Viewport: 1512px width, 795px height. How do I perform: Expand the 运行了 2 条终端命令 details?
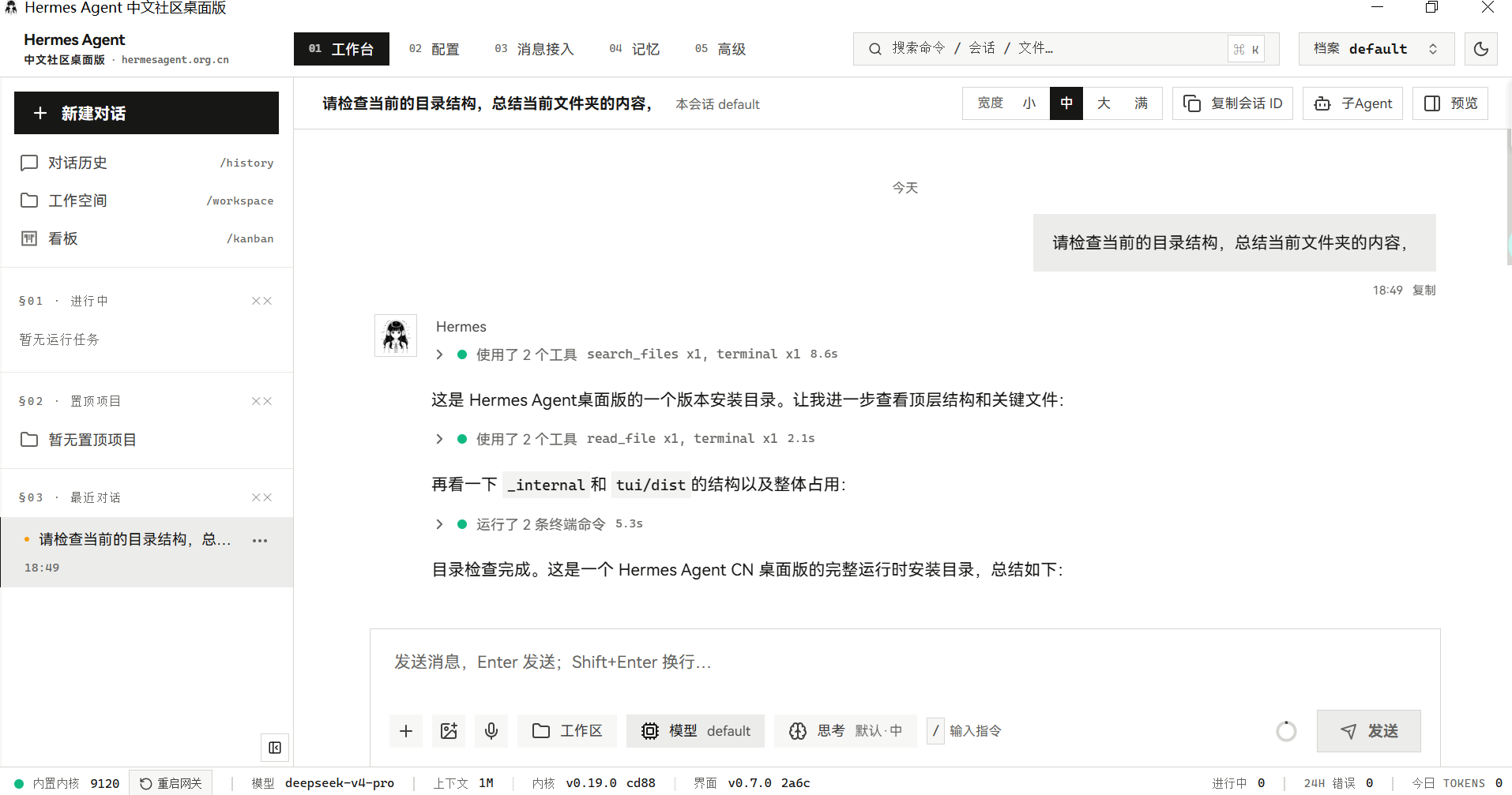coord(539,524)
